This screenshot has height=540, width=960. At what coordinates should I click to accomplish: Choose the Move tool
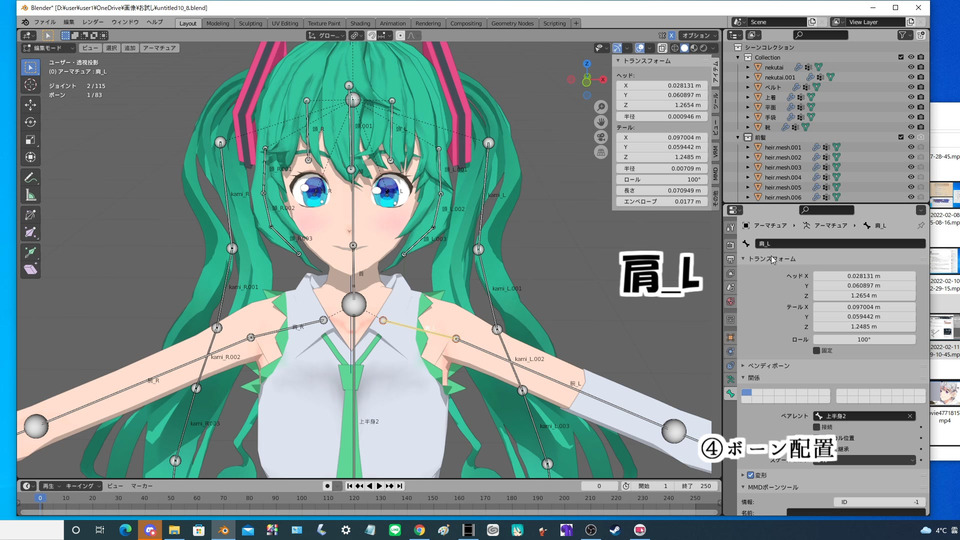[30, 105]
